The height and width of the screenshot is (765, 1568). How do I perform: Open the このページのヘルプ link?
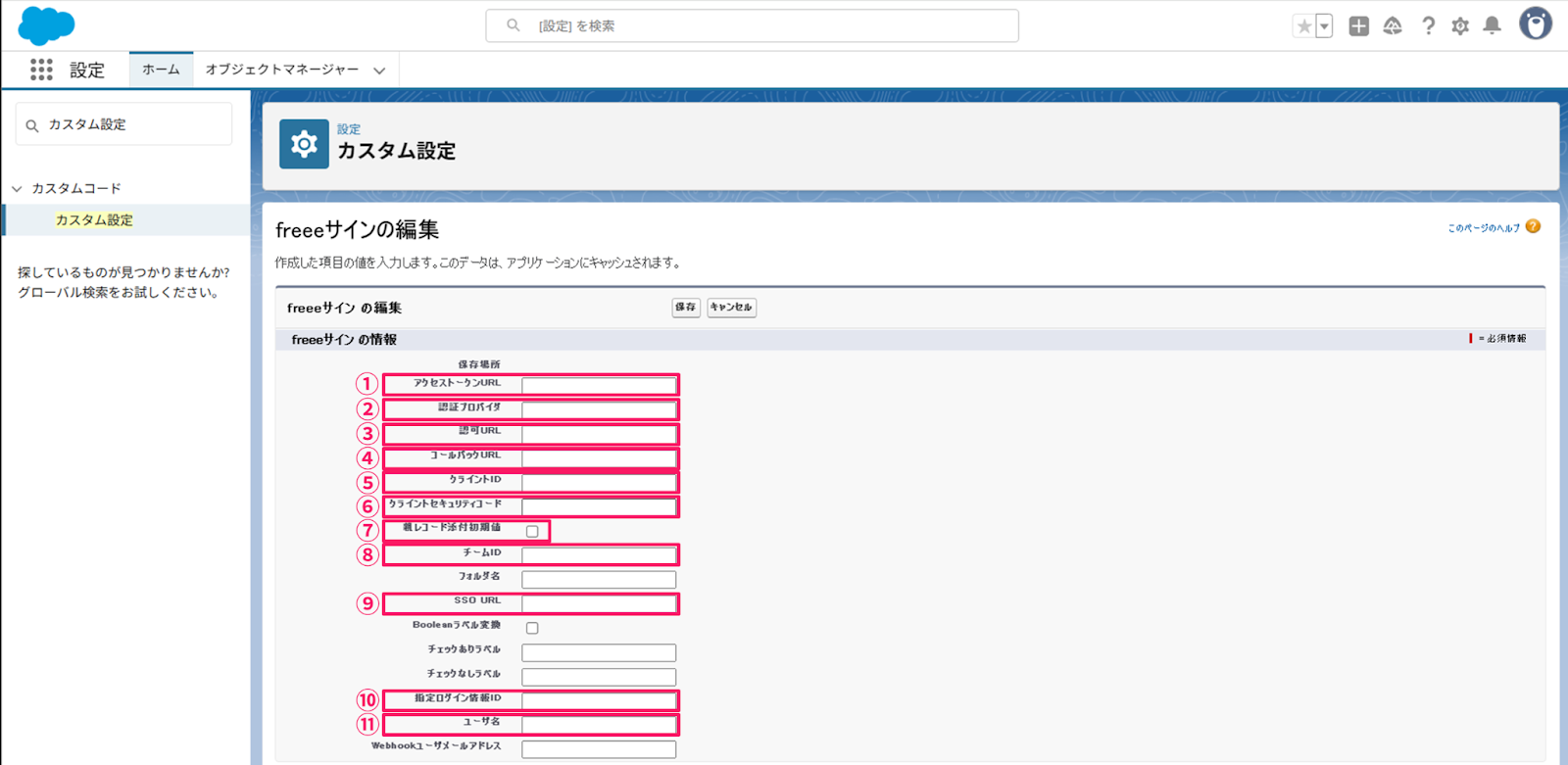point(1484,228)
